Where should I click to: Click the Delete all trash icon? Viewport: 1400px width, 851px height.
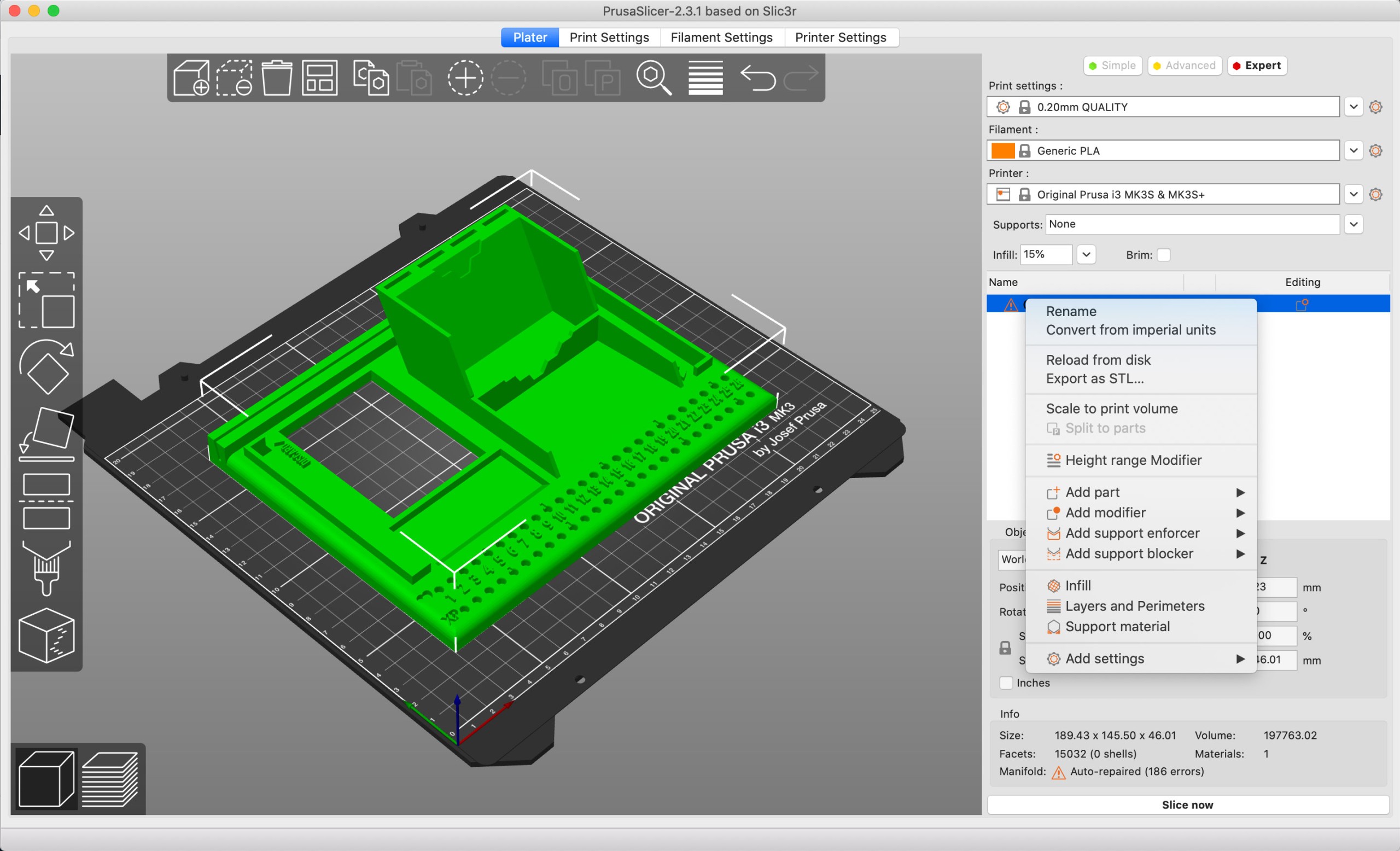click(277, 78)
